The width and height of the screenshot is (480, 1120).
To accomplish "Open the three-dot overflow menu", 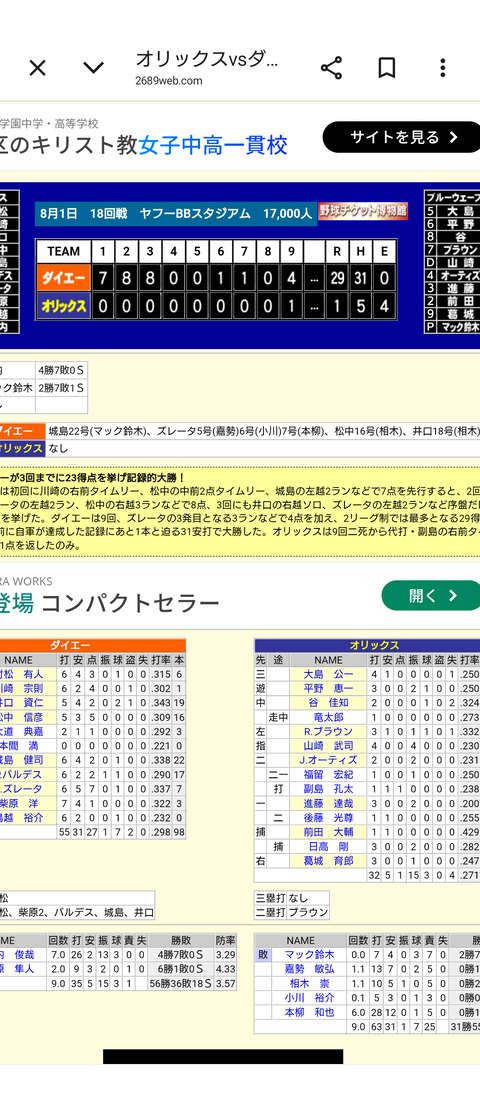I will pyautogui.click(x=443, y=68).
